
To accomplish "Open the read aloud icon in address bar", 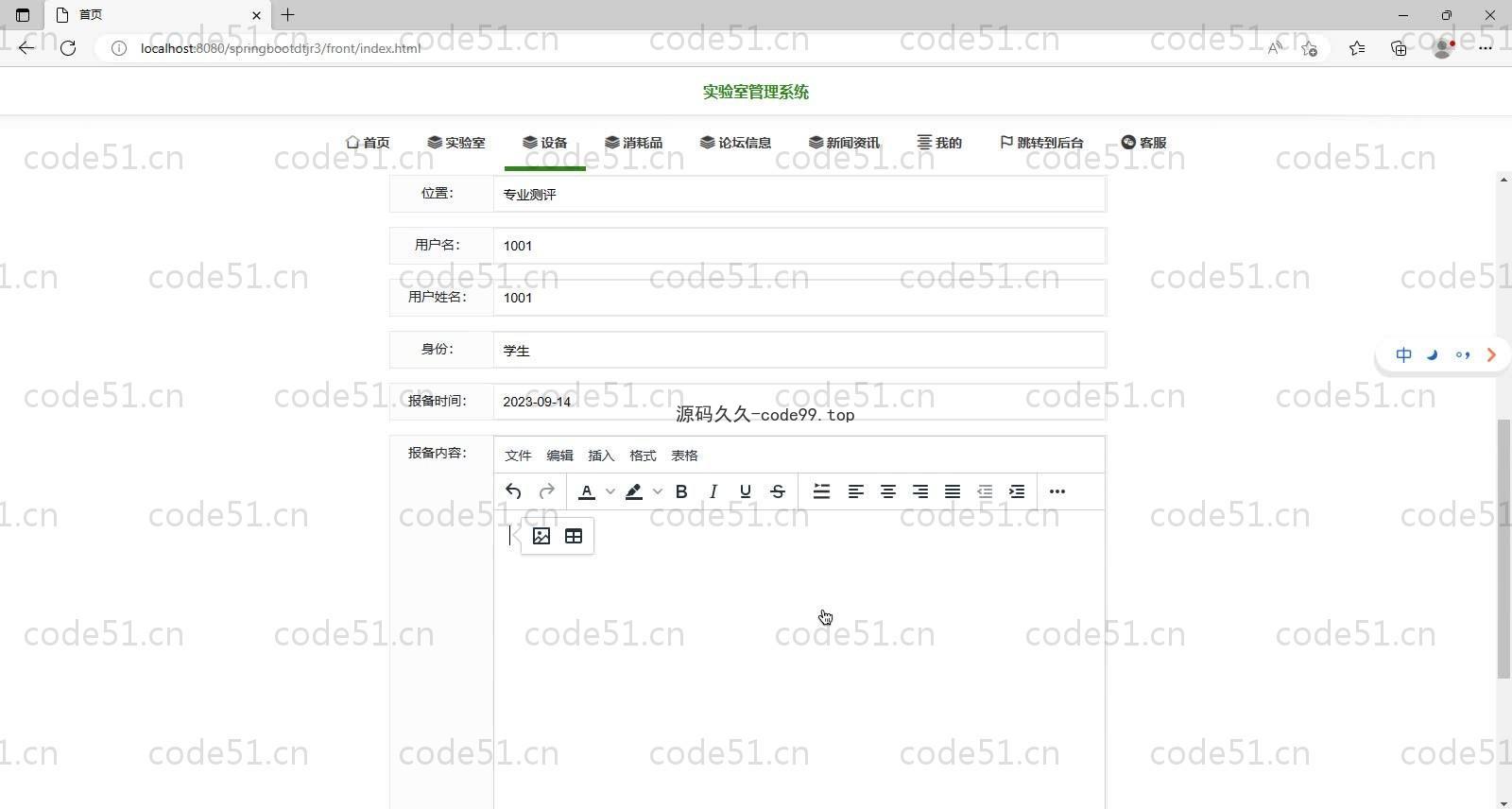I will pyautogui.click(x=1275, y=48).
